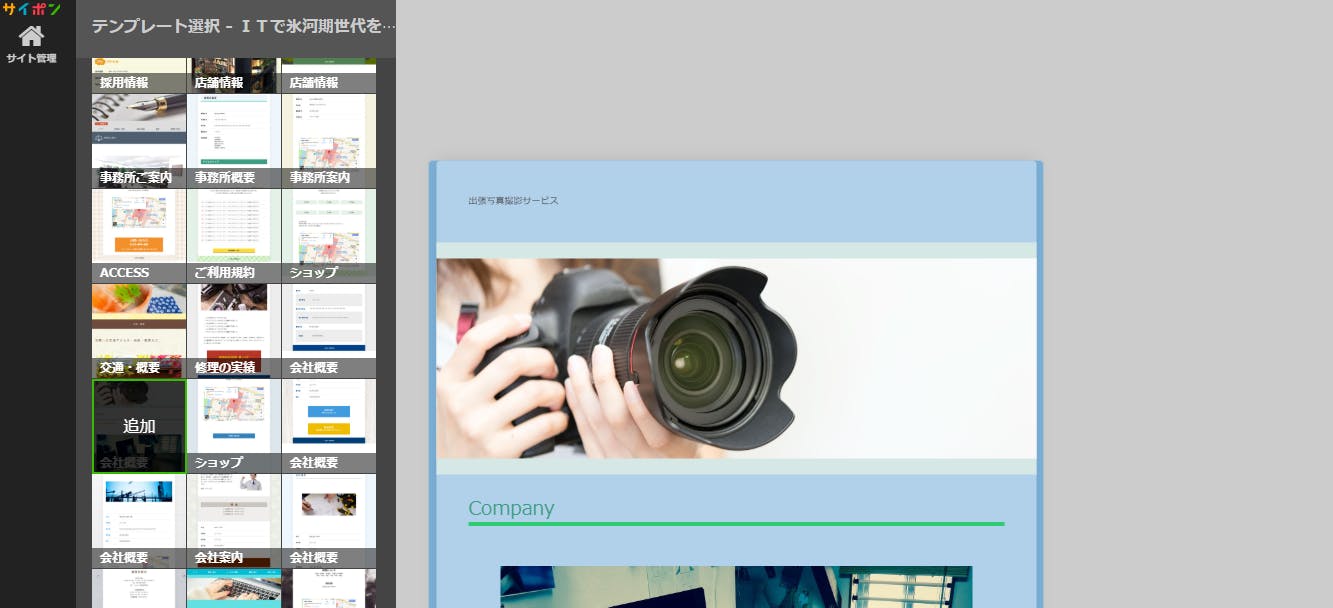Click the Company heading in the preview
Image resolution: width=1333 pixels, height=608 pixels.
pyautogui.click(x=511, y=508)
